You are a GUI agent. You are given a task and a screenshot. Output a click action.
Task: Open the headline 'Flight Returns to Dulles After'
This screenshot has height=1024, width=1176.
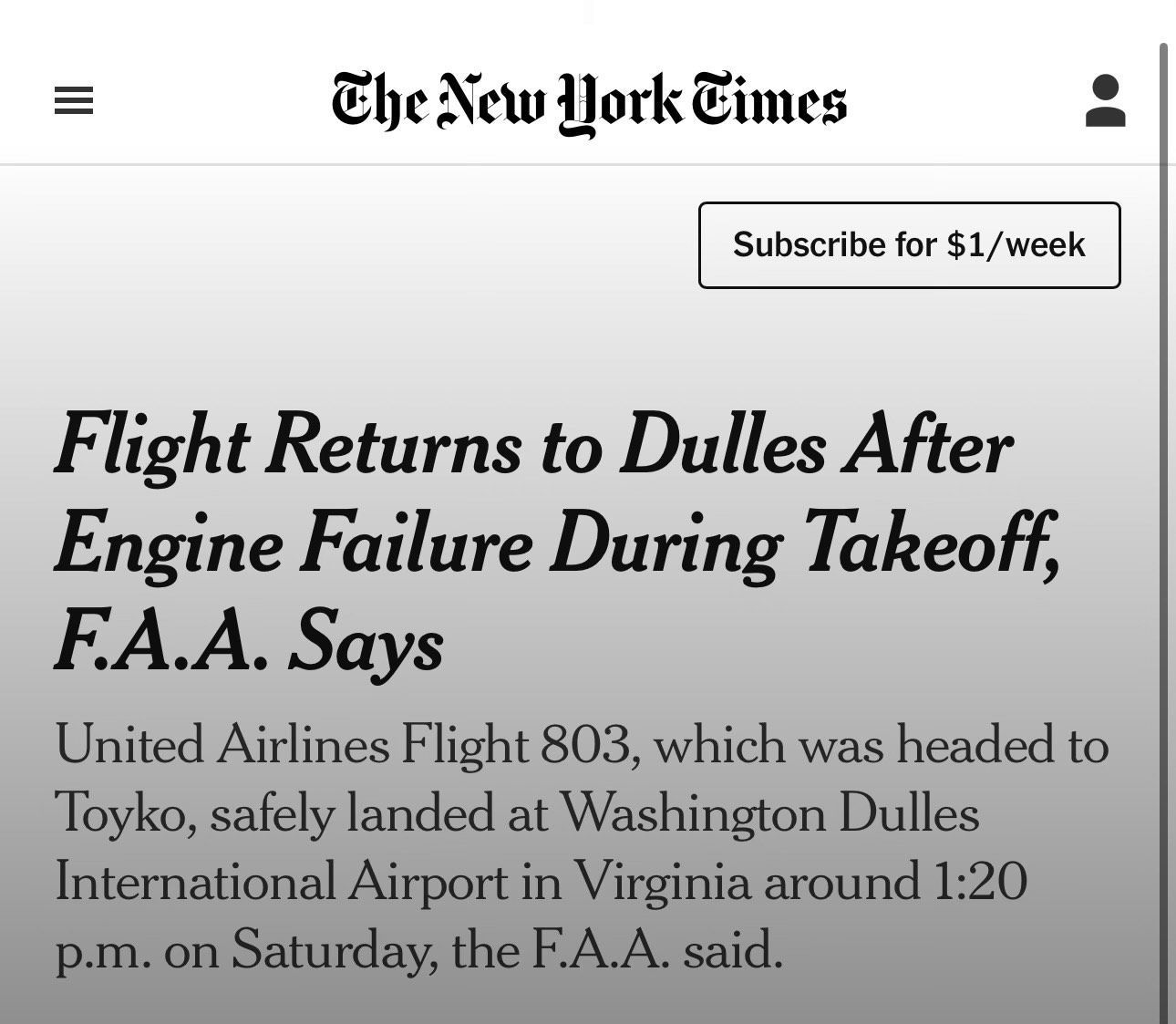click(x=533, y=447)
